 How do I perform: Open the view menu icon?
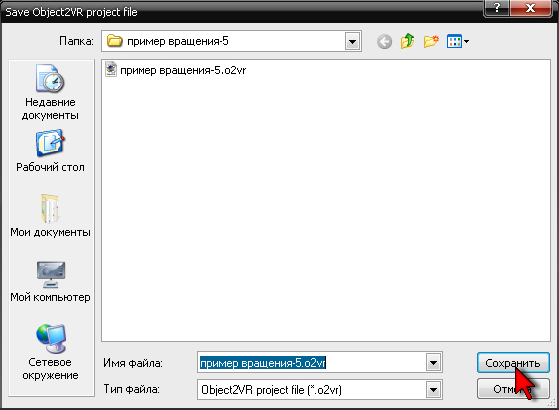point(458,41)
